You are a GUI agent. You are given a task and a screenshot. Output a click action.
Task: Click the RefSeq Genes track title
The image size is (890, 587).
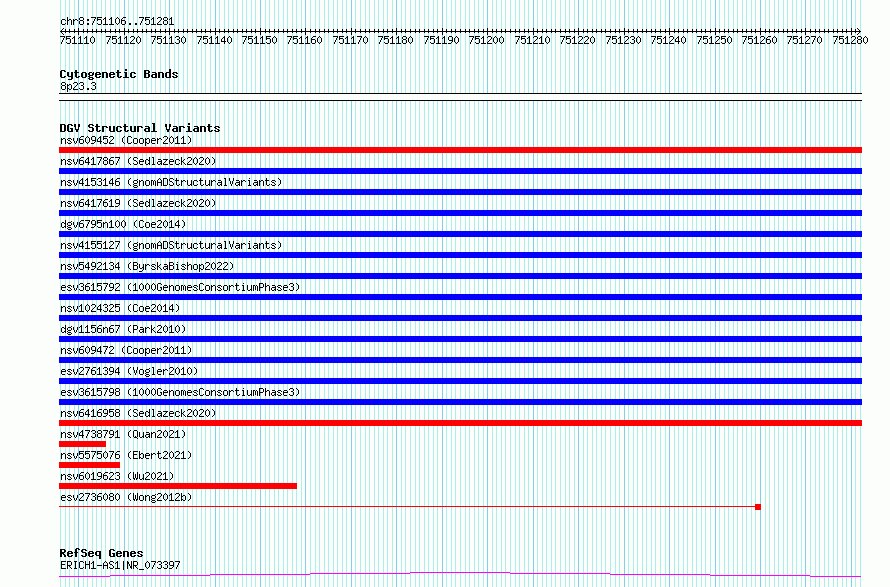(101, 553)
